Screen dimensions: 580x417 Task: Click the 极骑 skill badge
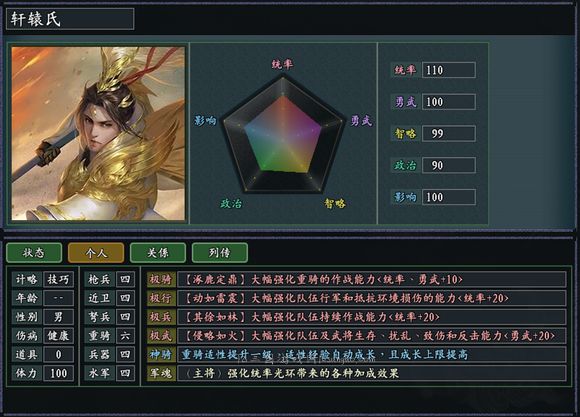pyautogui.click(x=161, y=279)
